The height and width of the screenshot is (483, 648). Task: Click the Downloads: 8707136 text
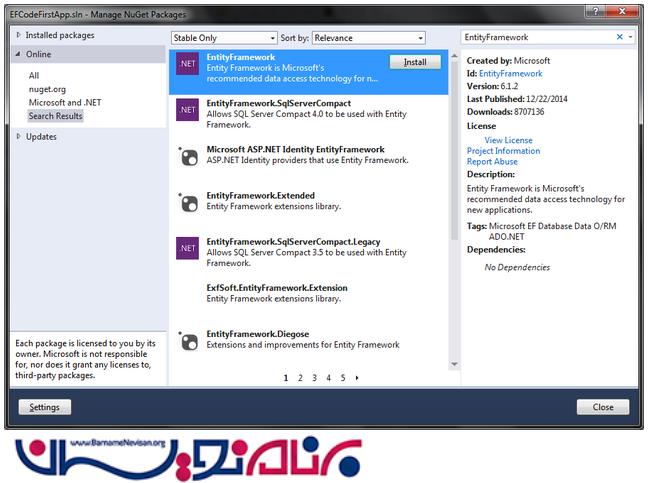coord(505,112)
